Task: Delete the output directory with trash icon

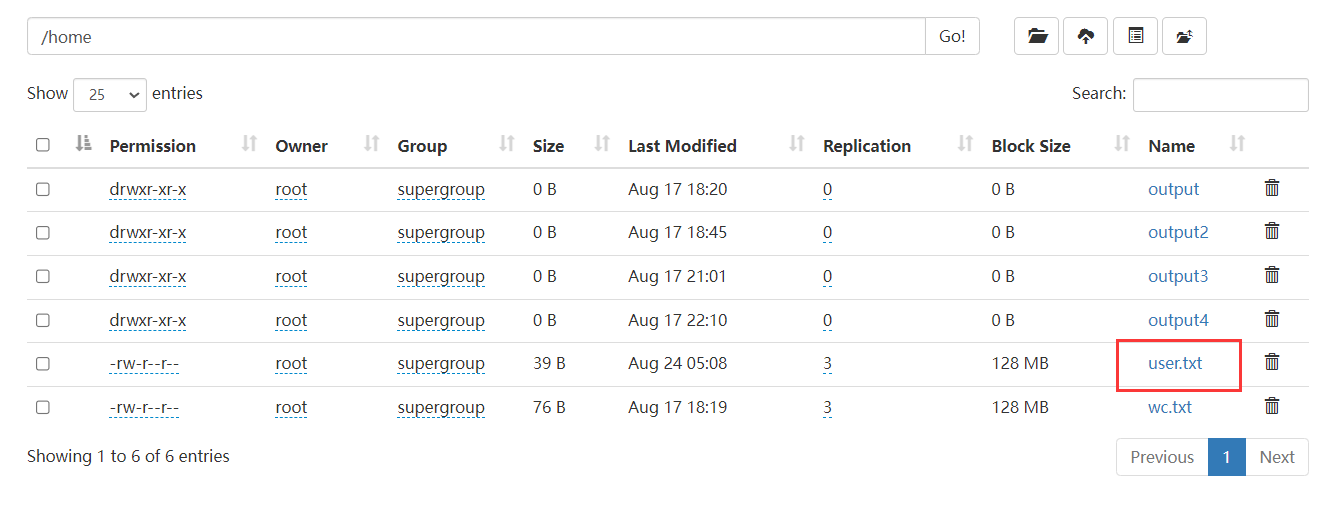Action: [1272, 187]
